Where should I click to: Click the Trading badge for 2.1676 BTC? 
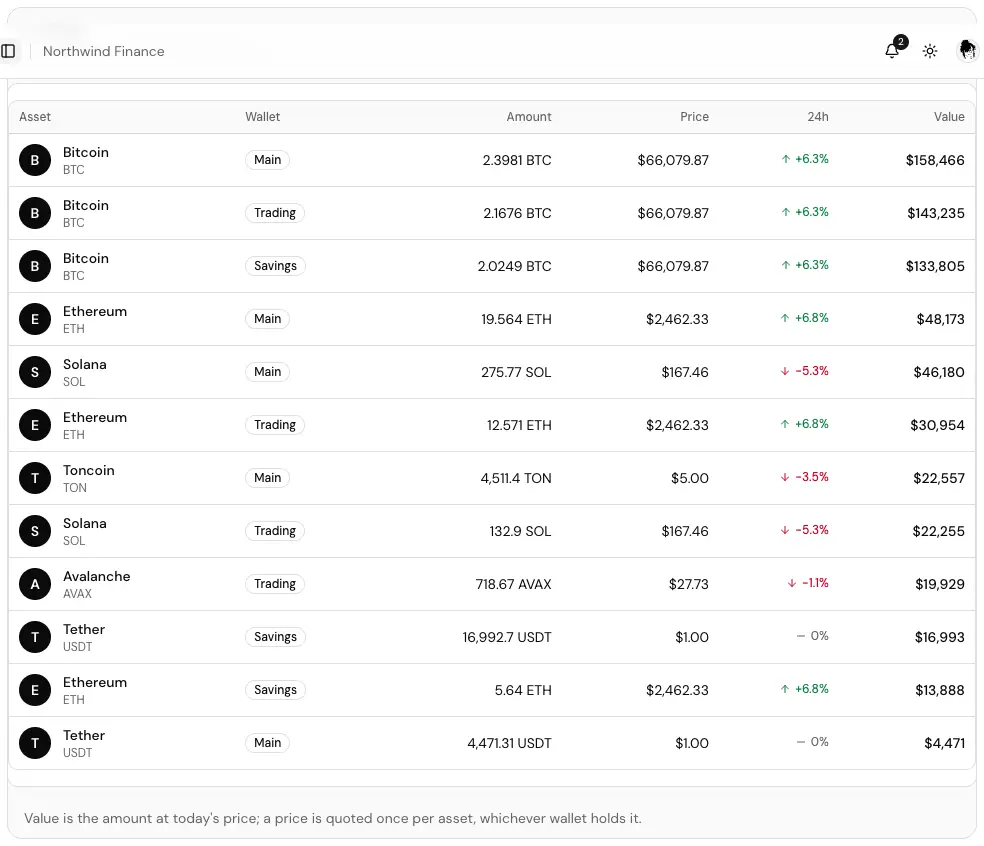coord(275,213)
